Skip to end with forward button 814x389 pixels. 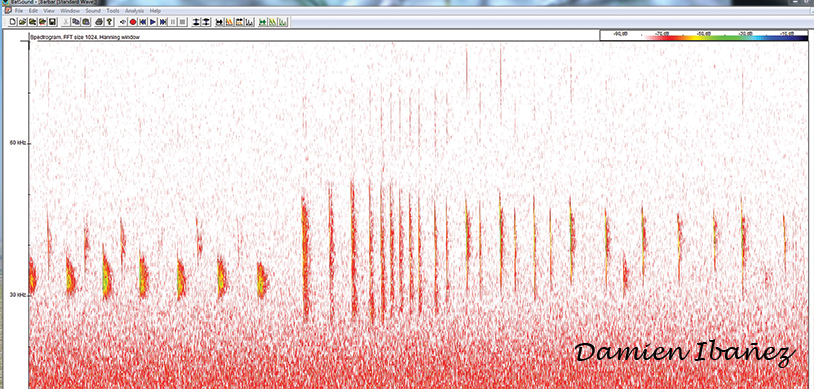(x=163, y=22)
